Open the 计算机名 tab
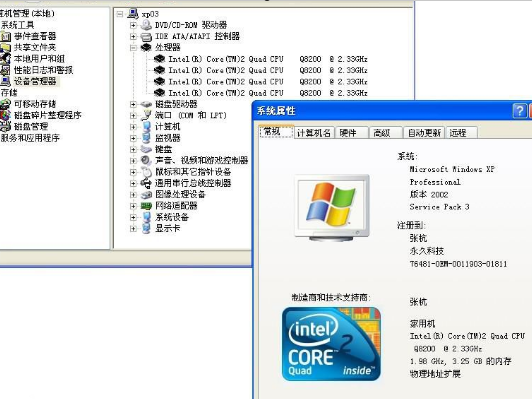This screenshot has height=399, width=532. click(314, 133)
